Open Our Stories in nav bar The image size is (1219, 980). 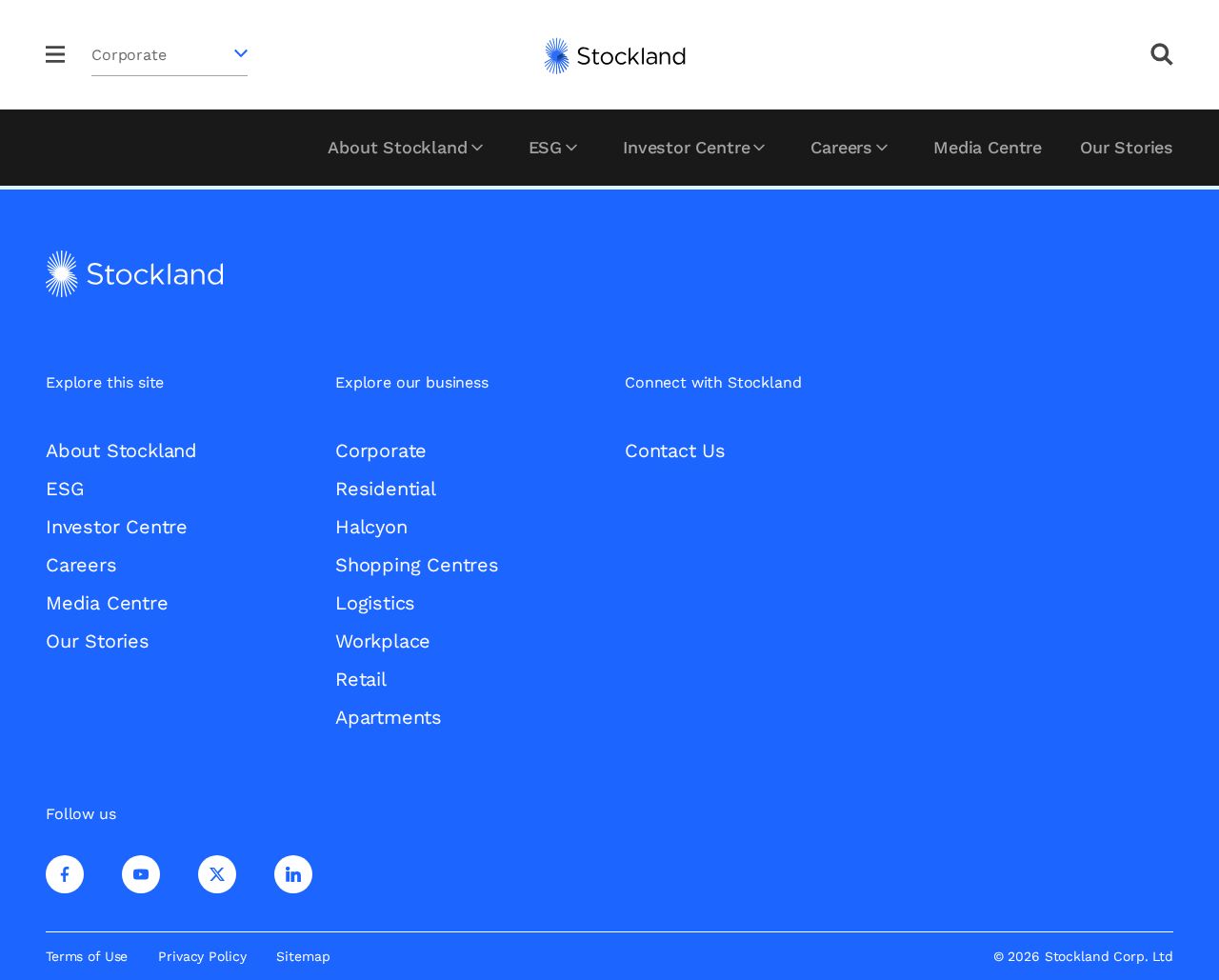click(x=1127, y=148)
